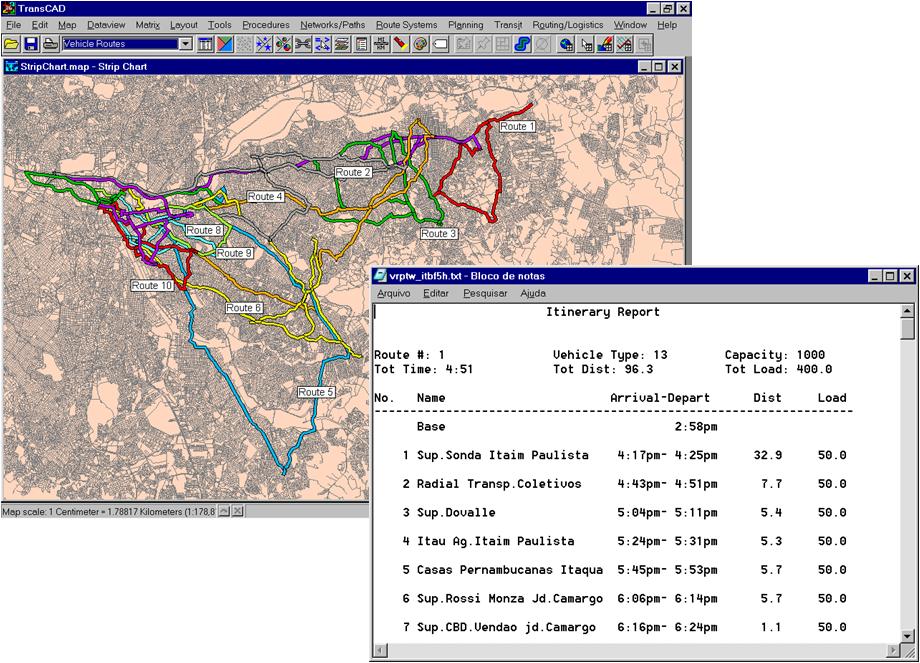Screen dimensions: 920x663
Task: Open the Tools menu
Action: (x=219, y=25)
